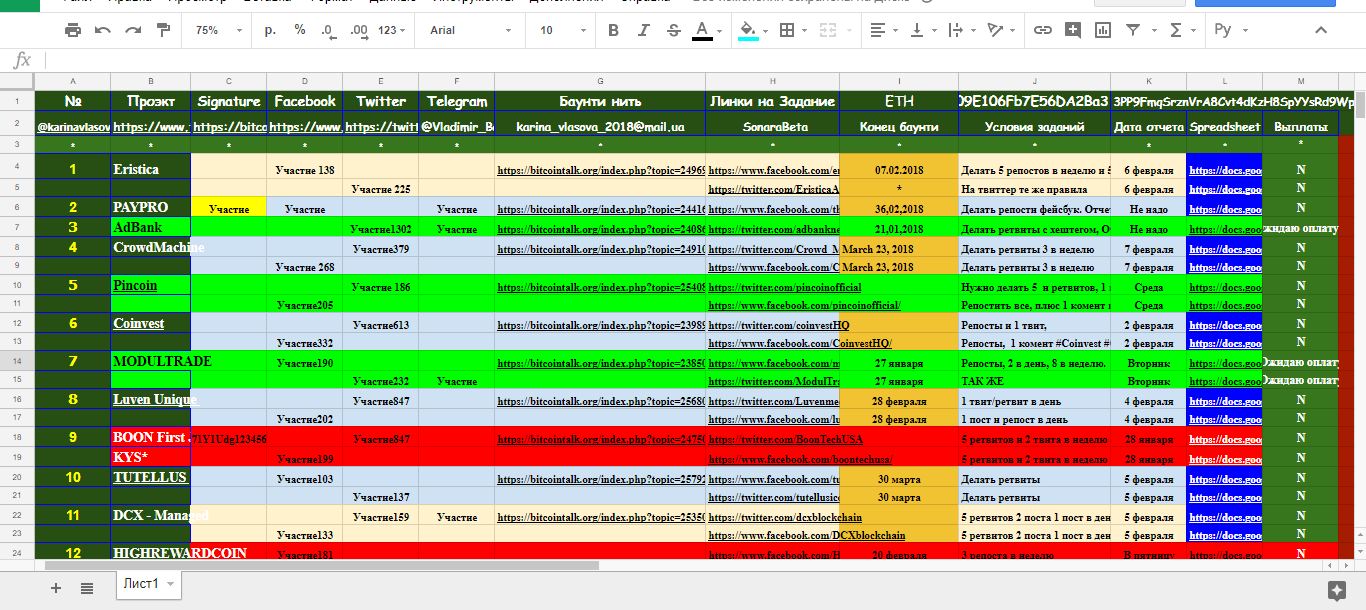
Task: Undo the last action
Action: pos(103,30)
